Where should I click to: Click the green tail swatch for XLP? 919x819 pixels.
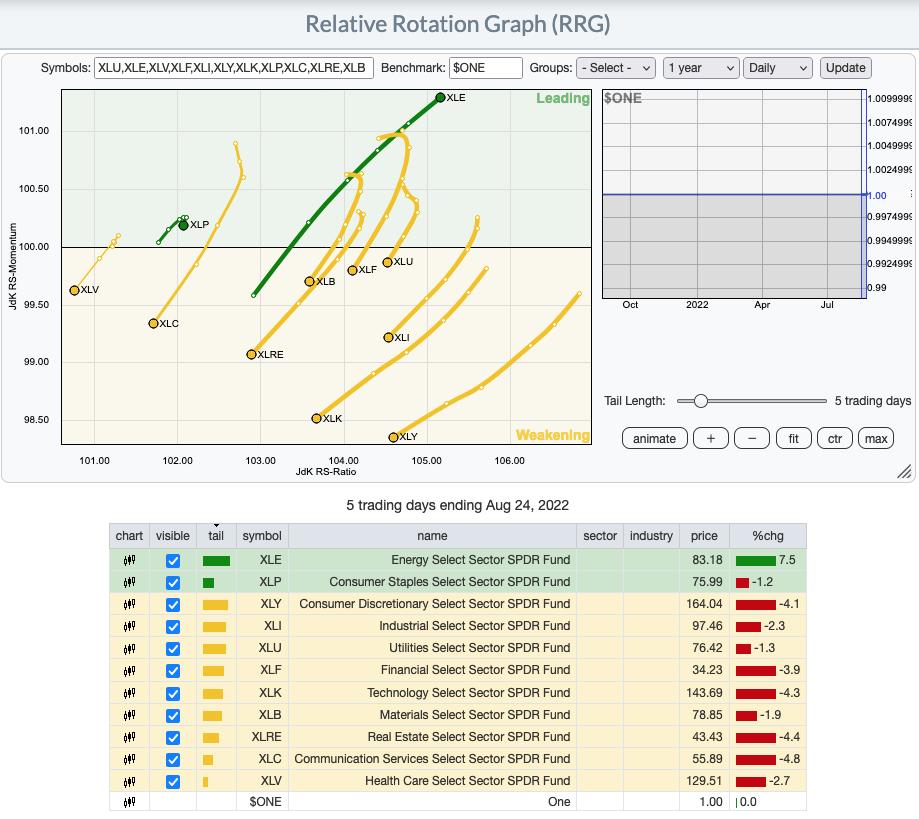pos(208,583)
